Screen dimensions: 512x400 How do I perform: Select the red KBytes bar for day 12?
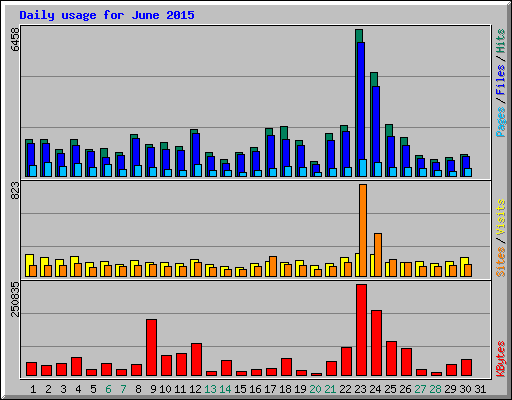pos(196,360)
